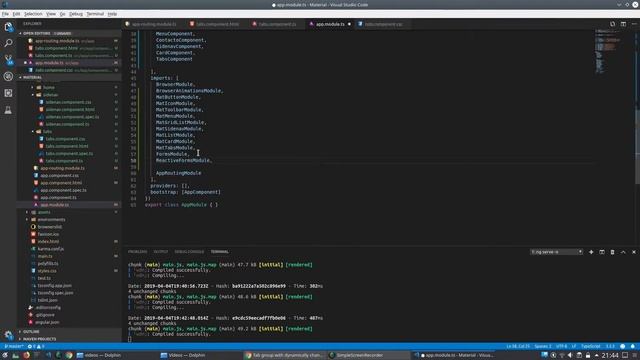Open app.component.html in explorer tree

(x=61, y=183)
